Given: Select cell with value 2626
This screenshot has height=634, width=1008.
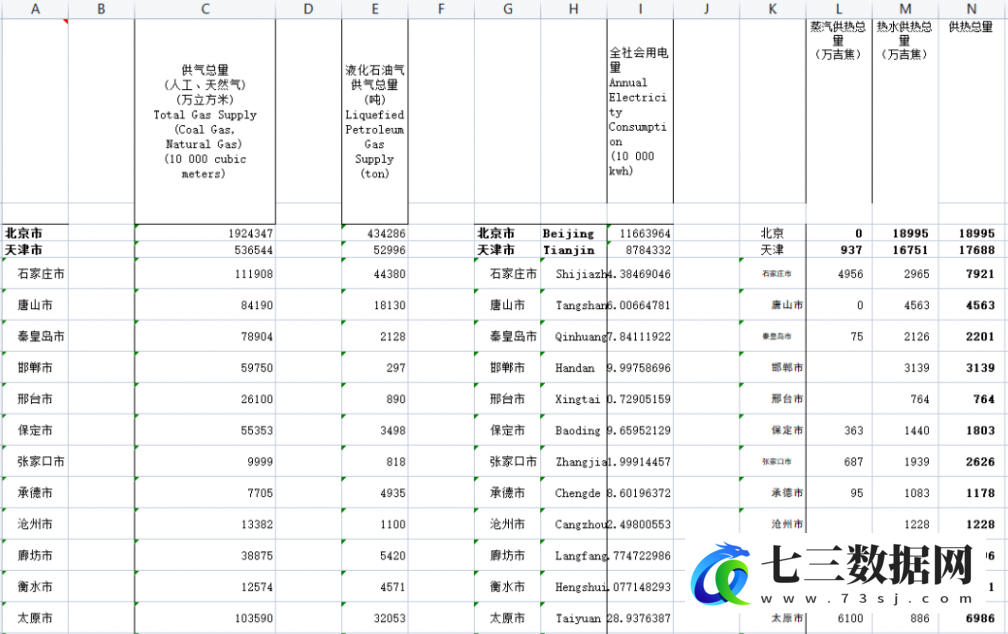Looking at the screenshot, I should click(x=971, y=461).
